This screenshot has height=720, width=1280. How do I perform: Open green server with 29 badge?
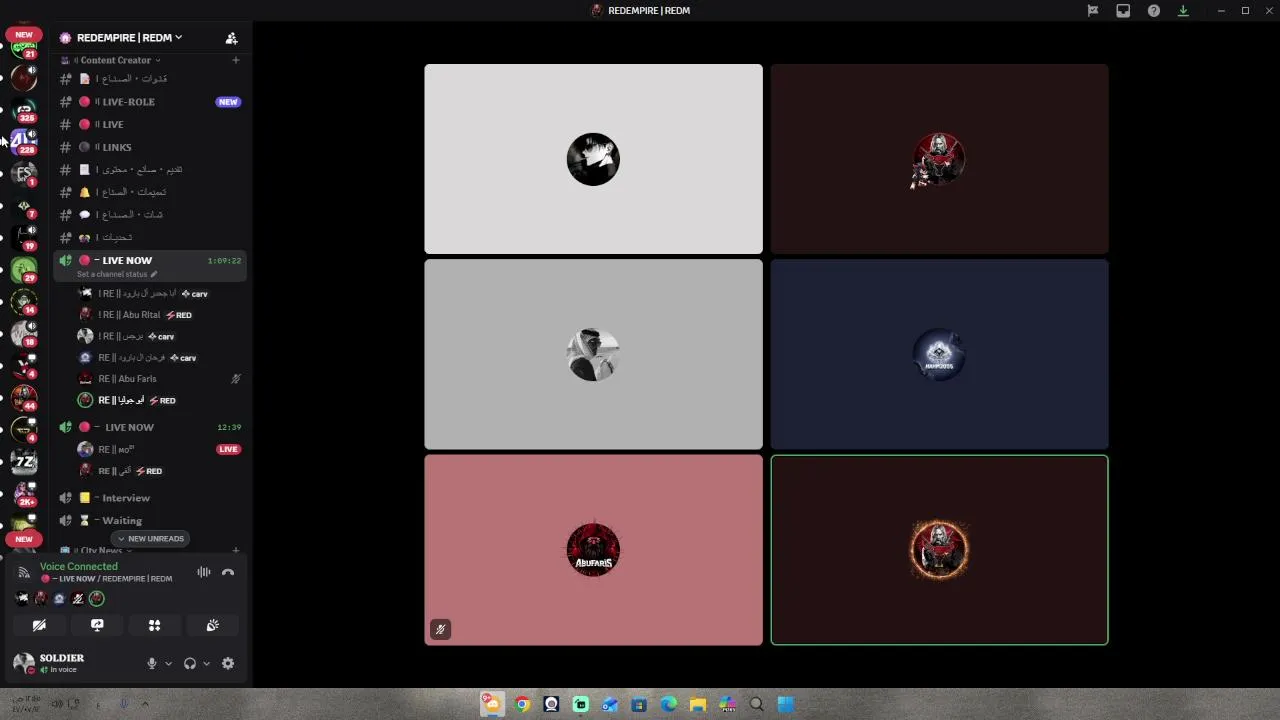point(24,270)
